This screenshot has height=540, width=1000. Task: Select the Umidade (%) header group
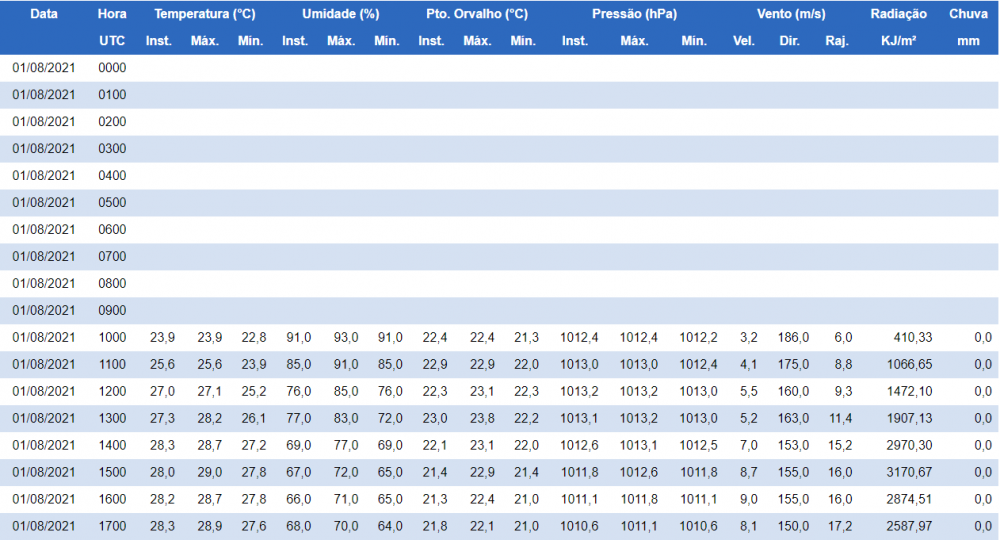(340, 15)
